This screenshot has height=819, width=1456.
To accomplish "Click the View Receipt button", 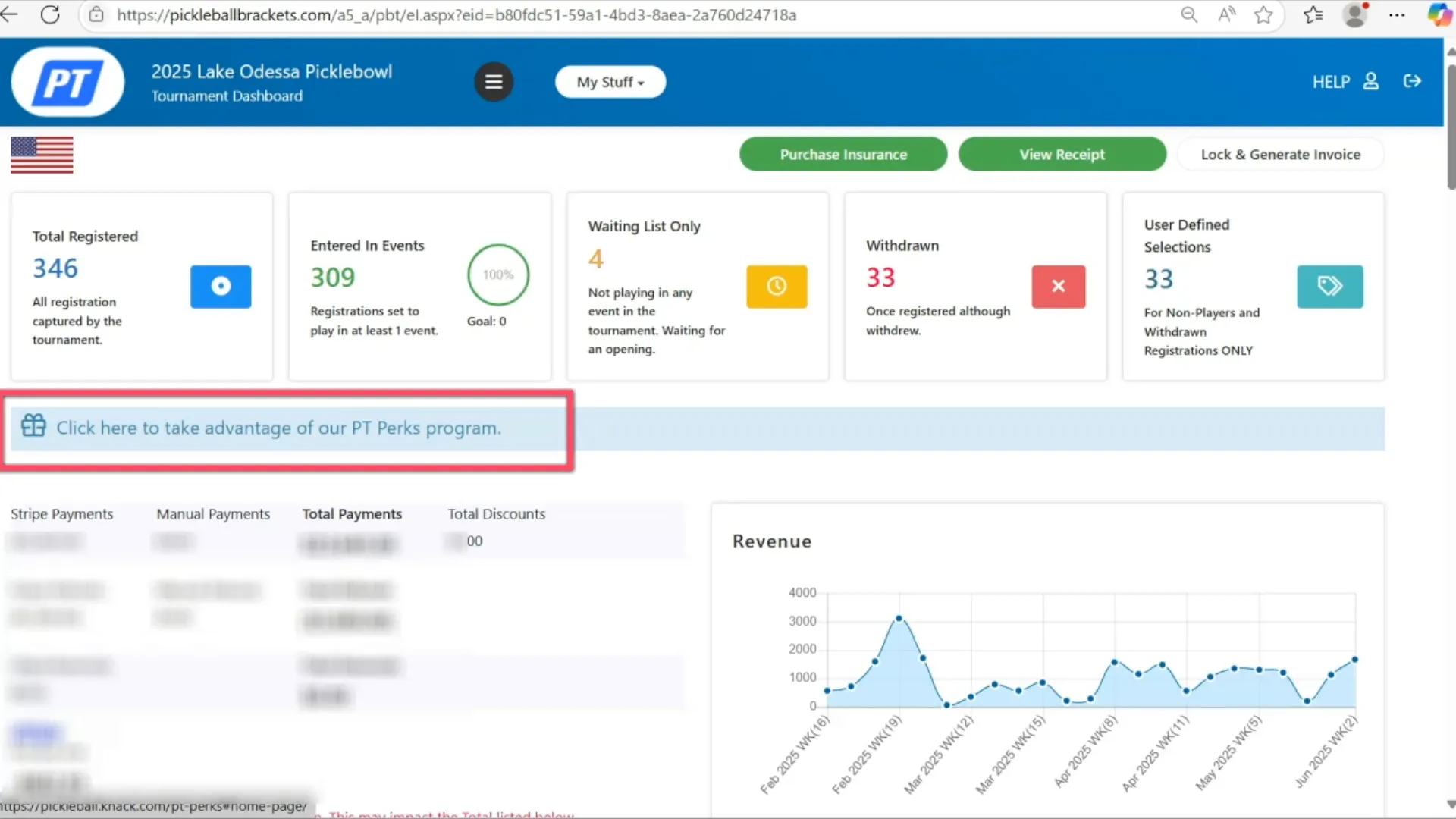I will [x=1062, y=154].
